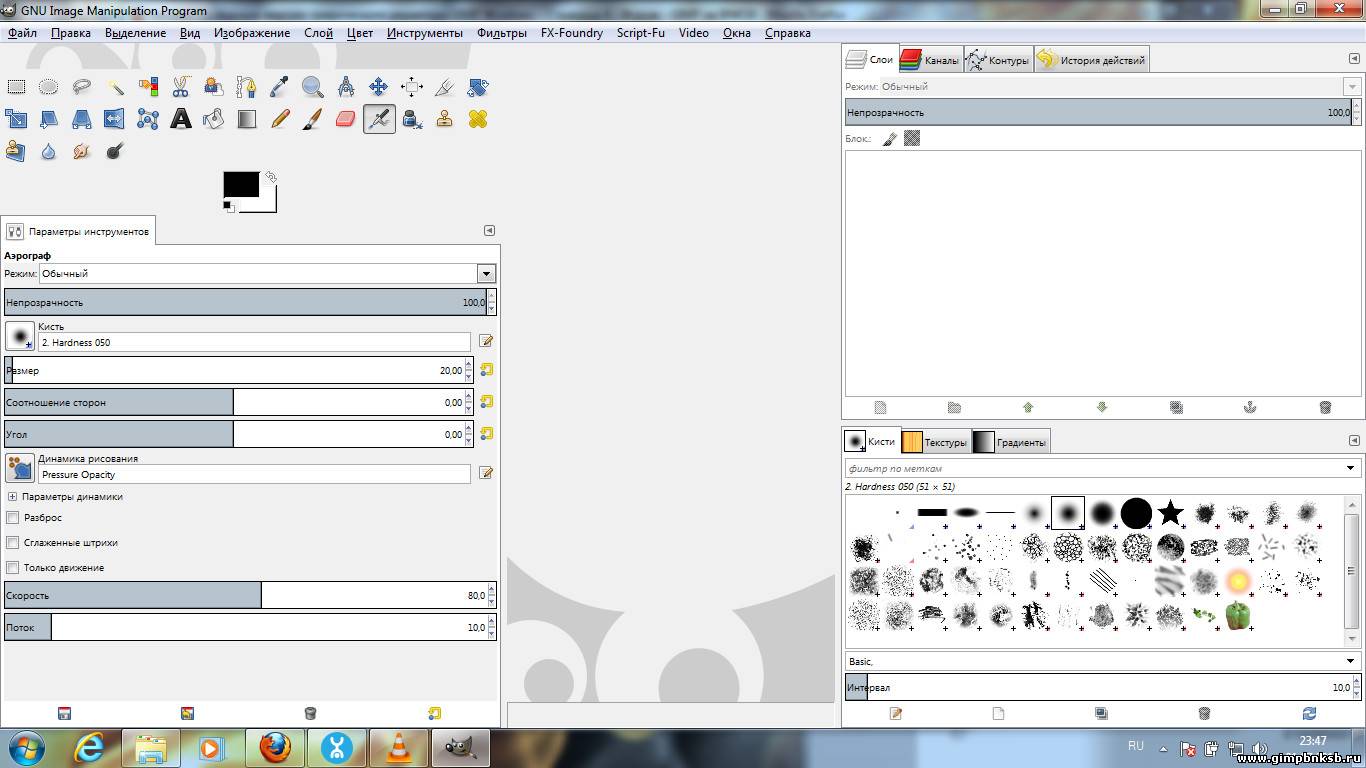The height and width of the screenshot is (768, 1366).
Task: Increase Размер value with stepper
Action: 468,365
